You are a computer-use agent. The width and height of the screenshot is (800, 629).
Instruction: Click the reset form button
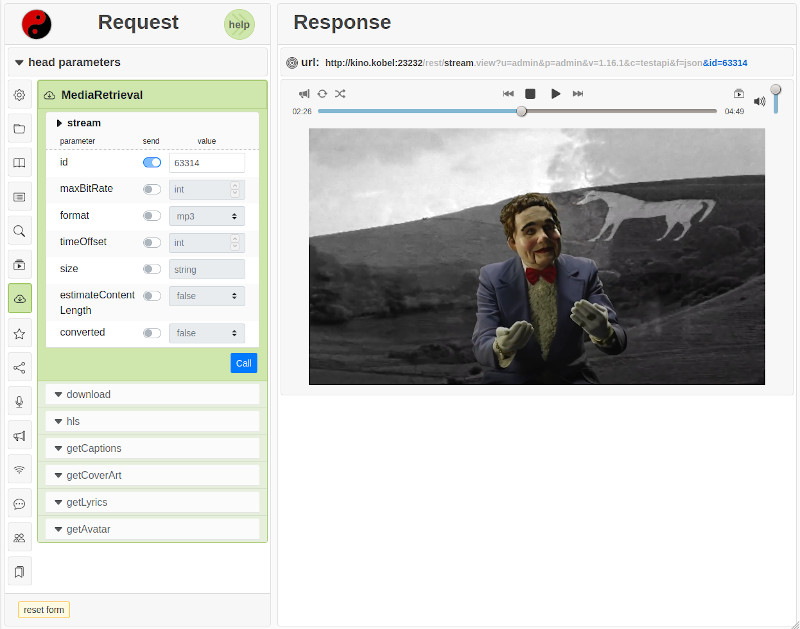pos(44,610)
